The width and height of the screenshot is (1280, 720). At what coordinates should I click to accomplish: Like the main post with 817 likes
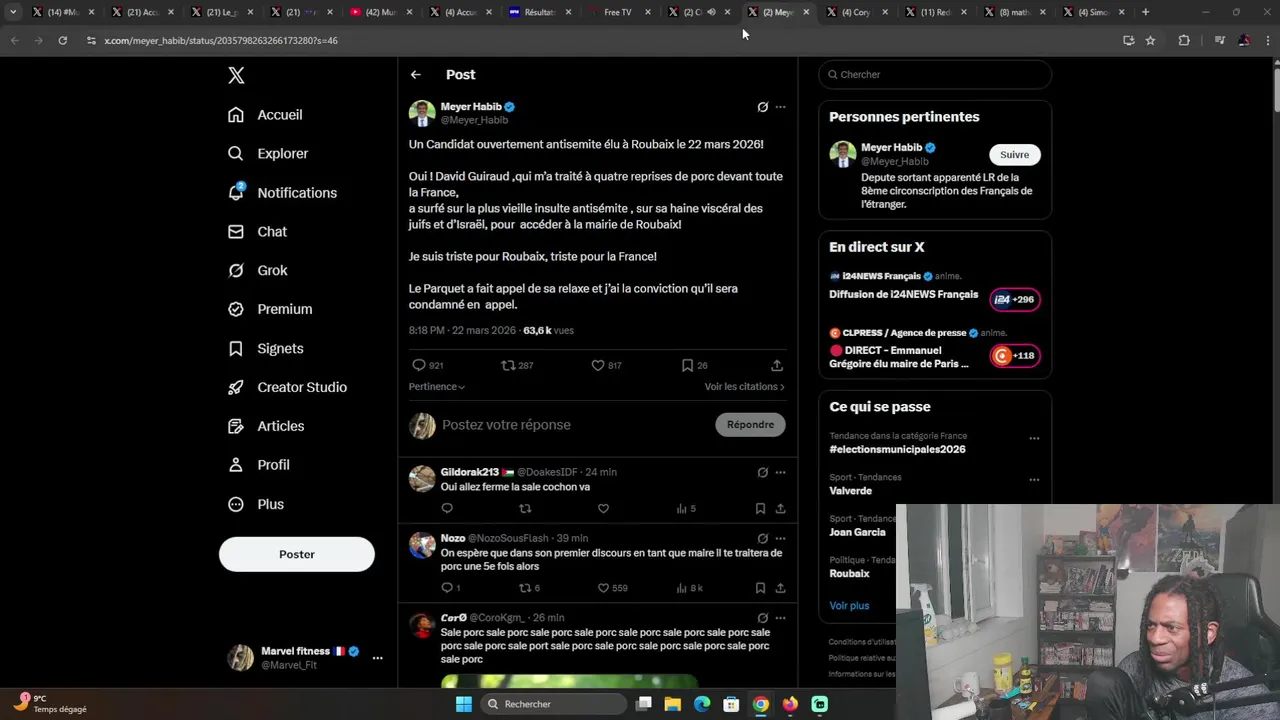click(598, 366)
